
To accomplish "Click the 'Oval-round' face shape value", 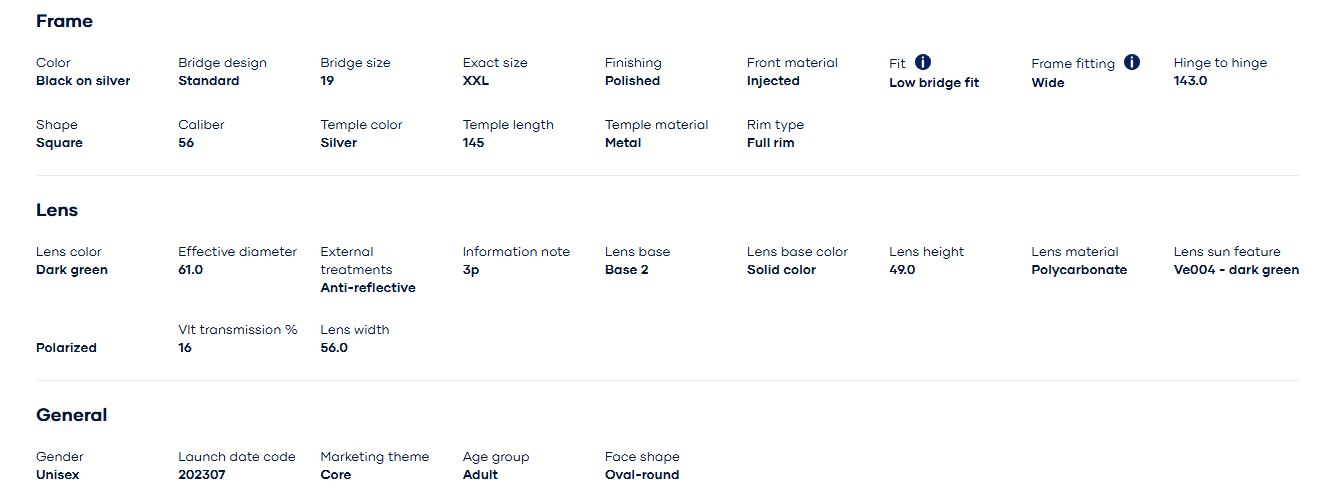I will click(x=642, y=475).
